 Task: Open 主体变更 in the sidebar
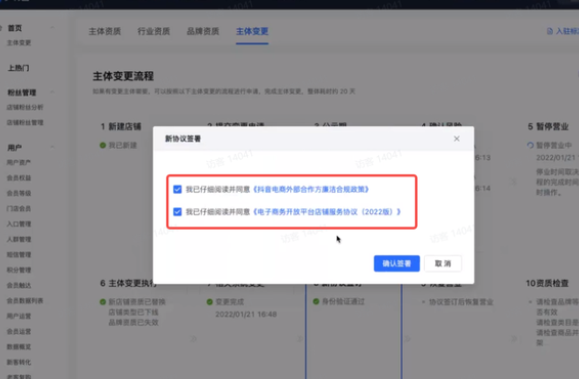click(x=19, y=43)
